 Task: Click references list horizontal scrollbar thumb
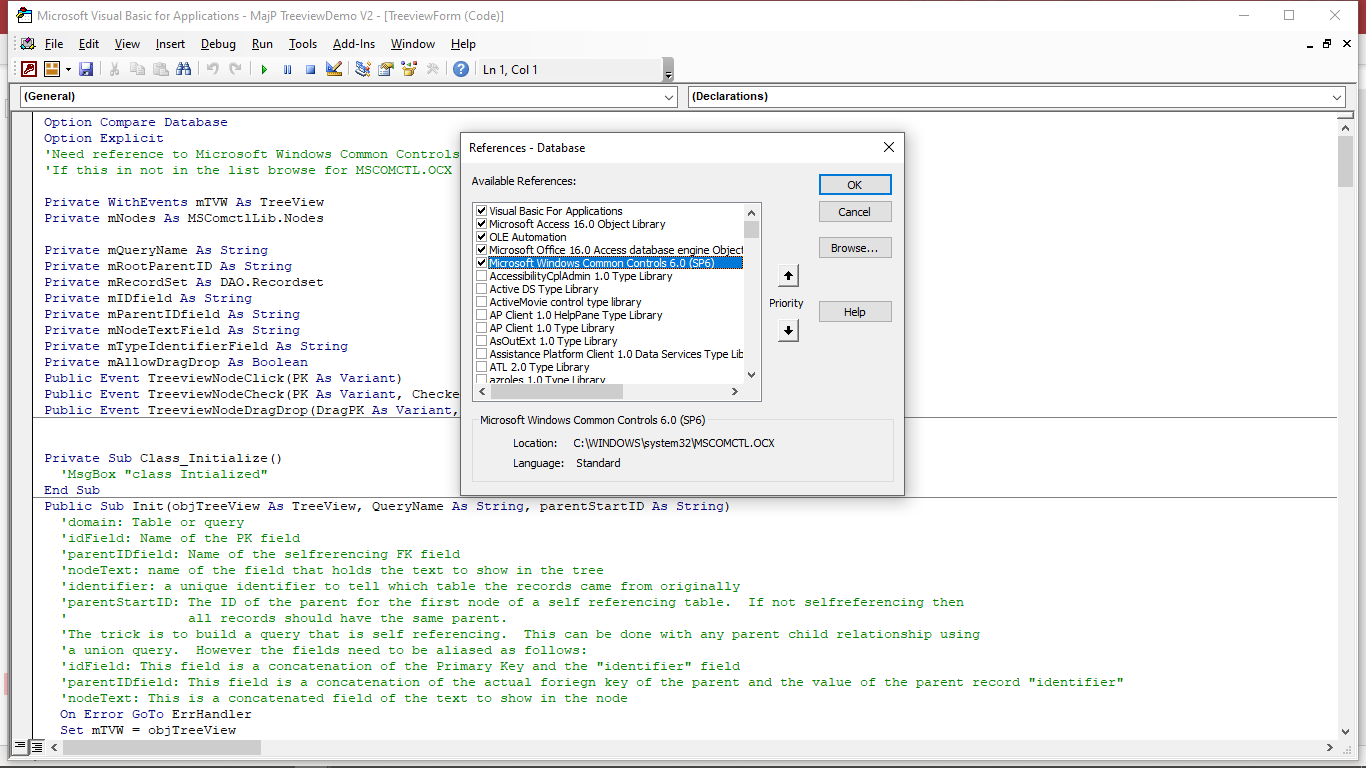[x=557, y=392]
